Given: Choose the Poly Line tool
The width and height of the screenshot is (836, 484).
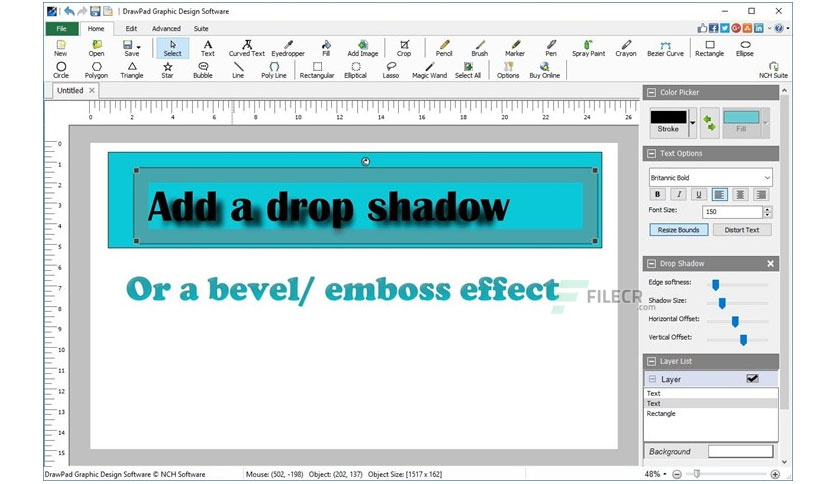Looking at the screenshot, I should 274,70.
